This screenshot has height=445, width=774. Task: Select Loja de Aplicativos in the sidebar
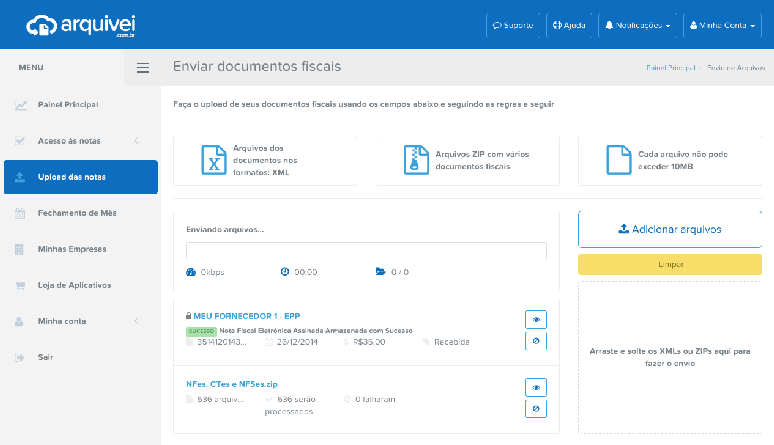pyautogui.click(x=73, y=285)
